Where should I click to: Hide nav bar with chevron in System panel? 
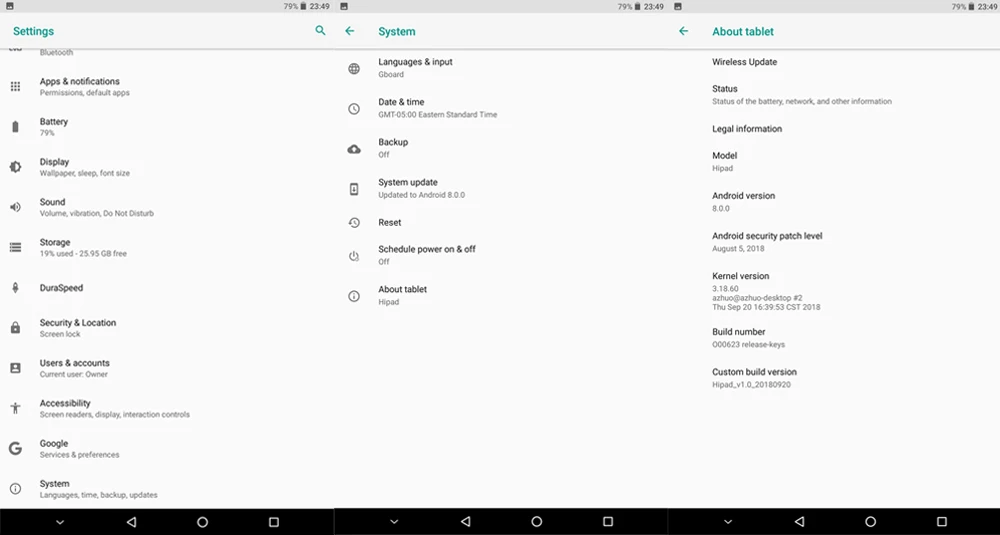pos(394,522)
